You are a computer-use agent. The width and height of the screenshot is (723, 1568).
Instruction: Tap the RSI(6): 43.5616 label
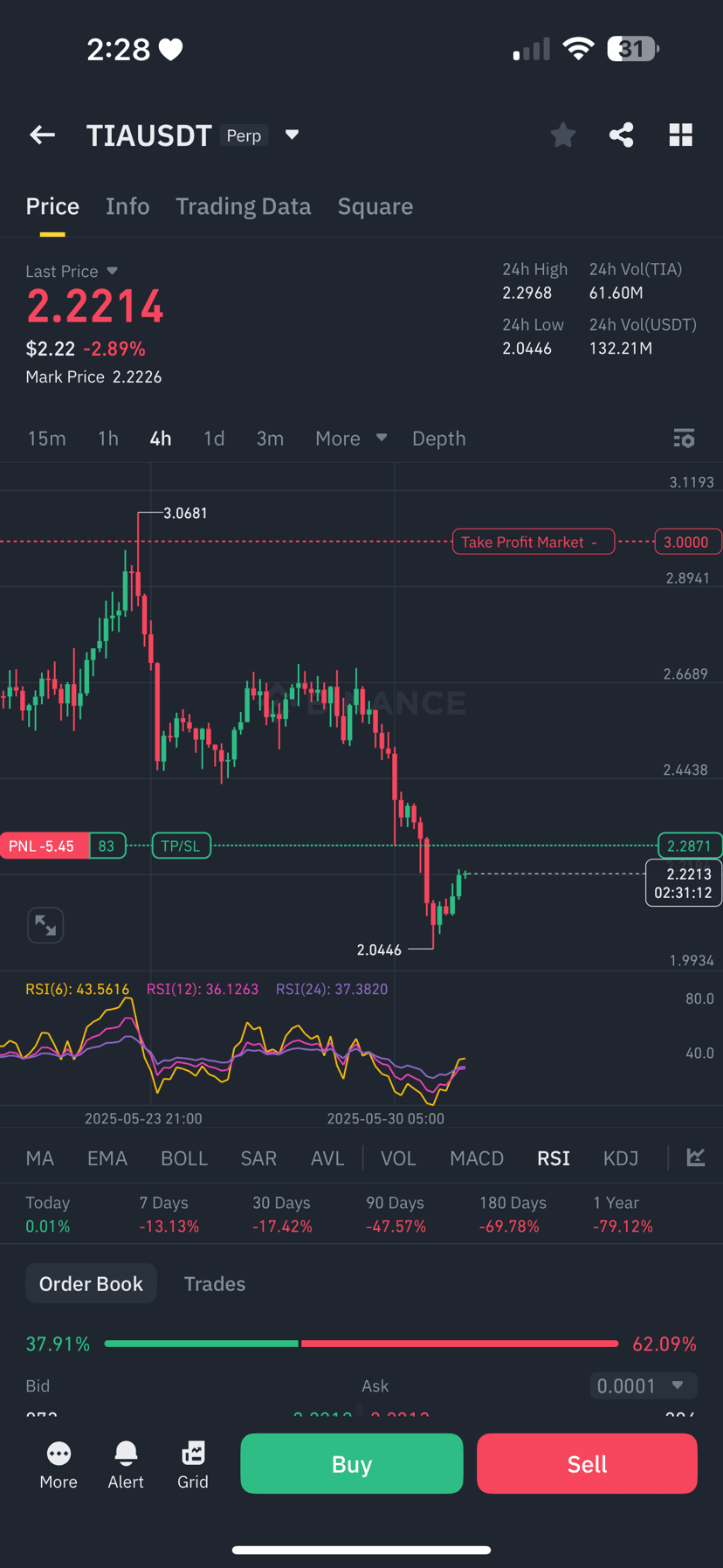coord(78,989)
